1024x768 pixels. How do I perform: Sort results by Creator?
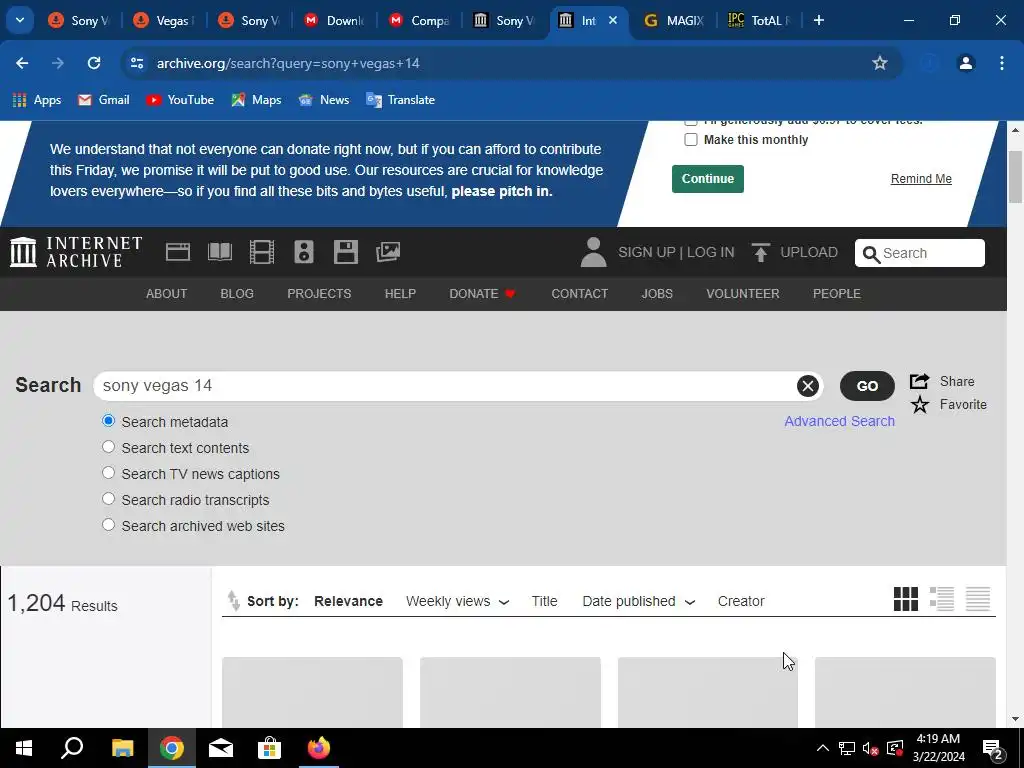pyautogui.click(x=741, y=601)
